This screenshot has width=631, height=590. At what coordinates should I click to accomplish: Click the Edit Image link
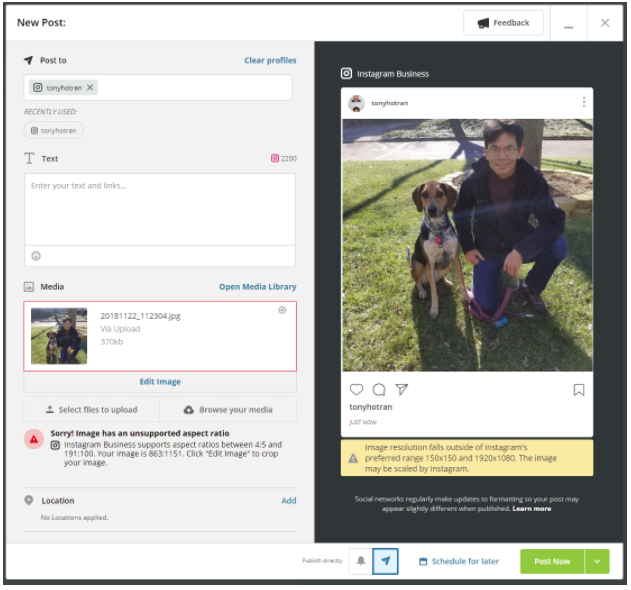click(x=160, y=382)
